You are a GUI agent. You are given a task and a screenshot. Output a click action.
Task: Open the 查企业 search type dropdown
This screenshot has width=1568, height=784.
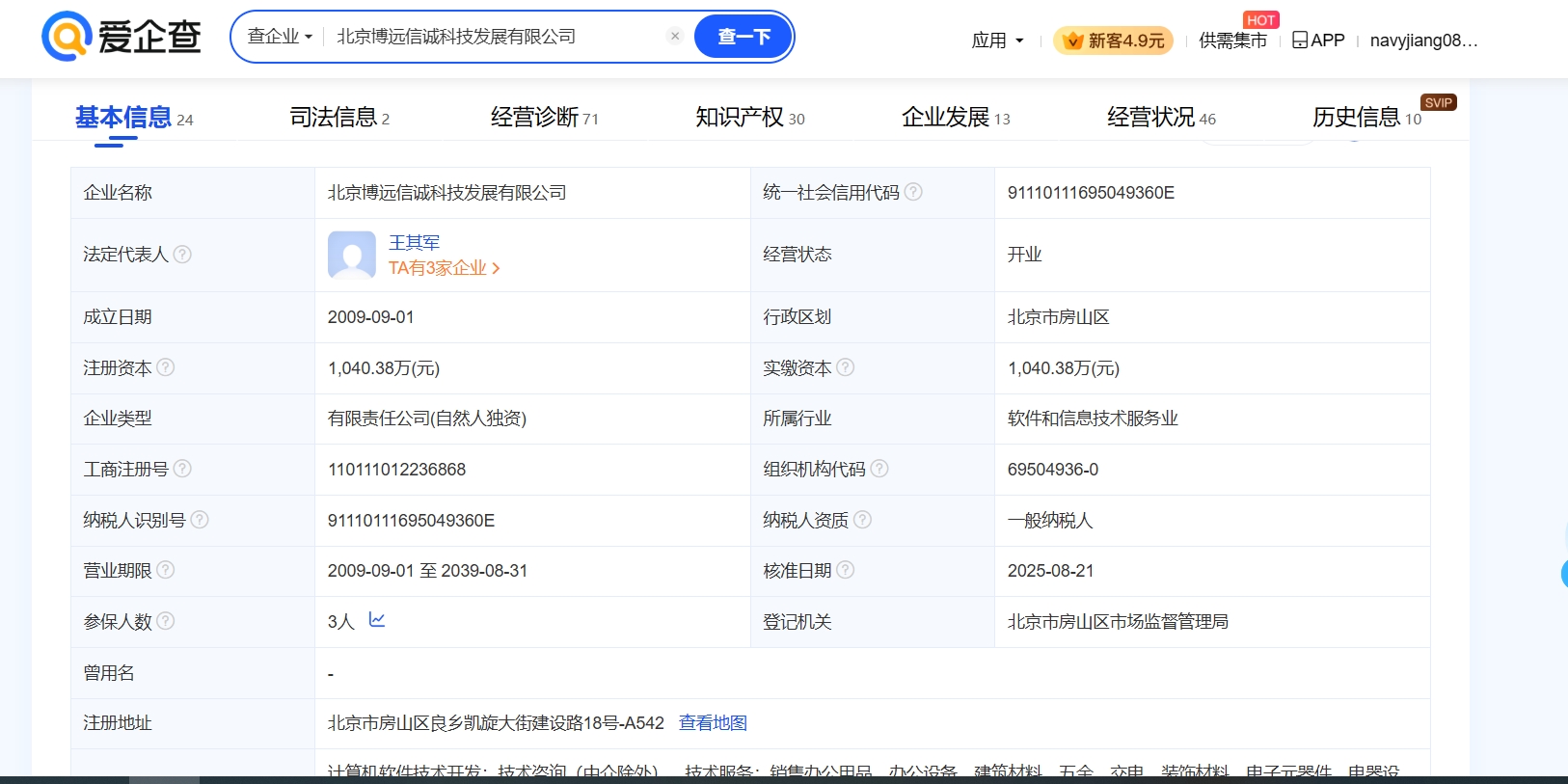coord(280,37)
